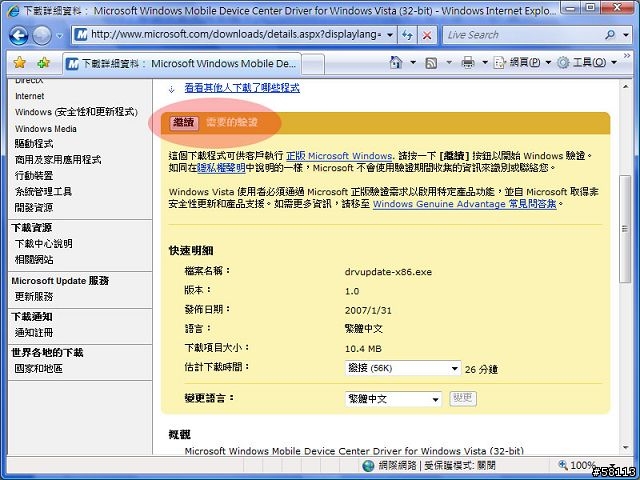Image resolution: width=640 pixels, height=480 pixels.
Task: Expand the Print dropdown arrow
Action: tap(485, 62)
